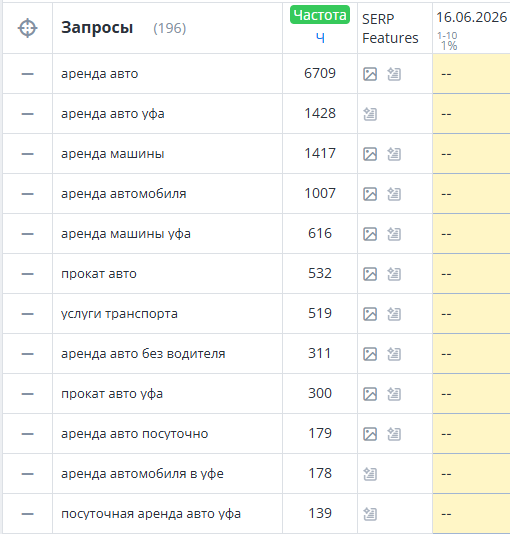Select the query аренда авто
Screen dimensions: 510x534
click(x=99, y=74)
